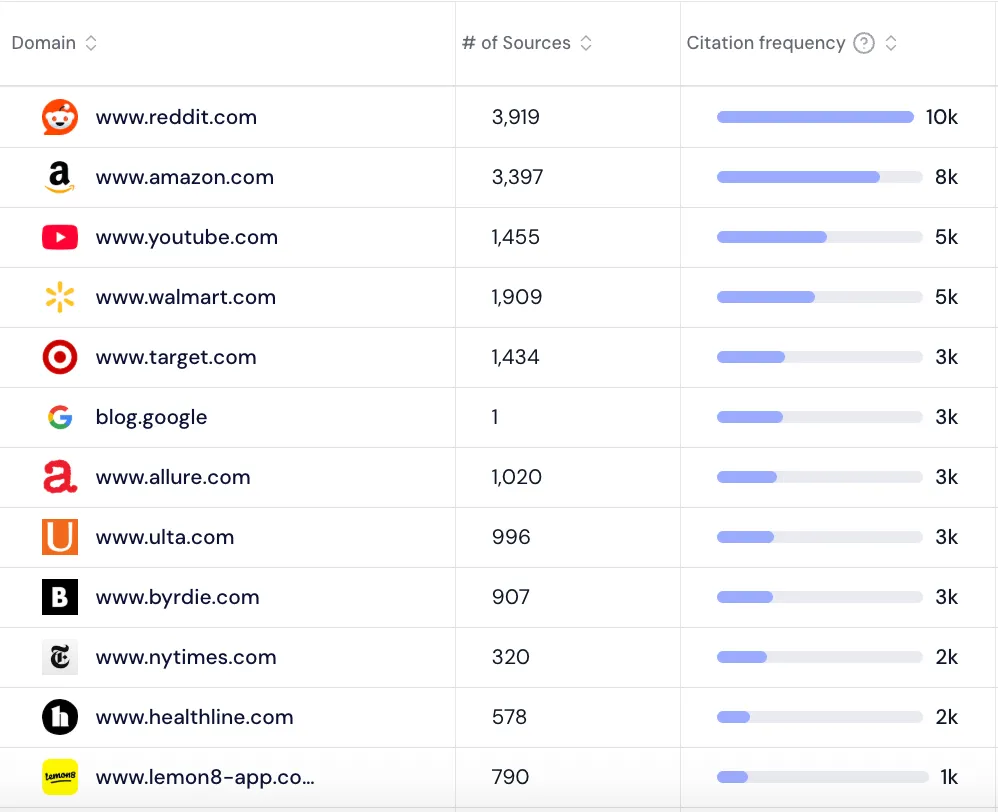Click Healthline's citation frequency bar

tap(820, 718)
